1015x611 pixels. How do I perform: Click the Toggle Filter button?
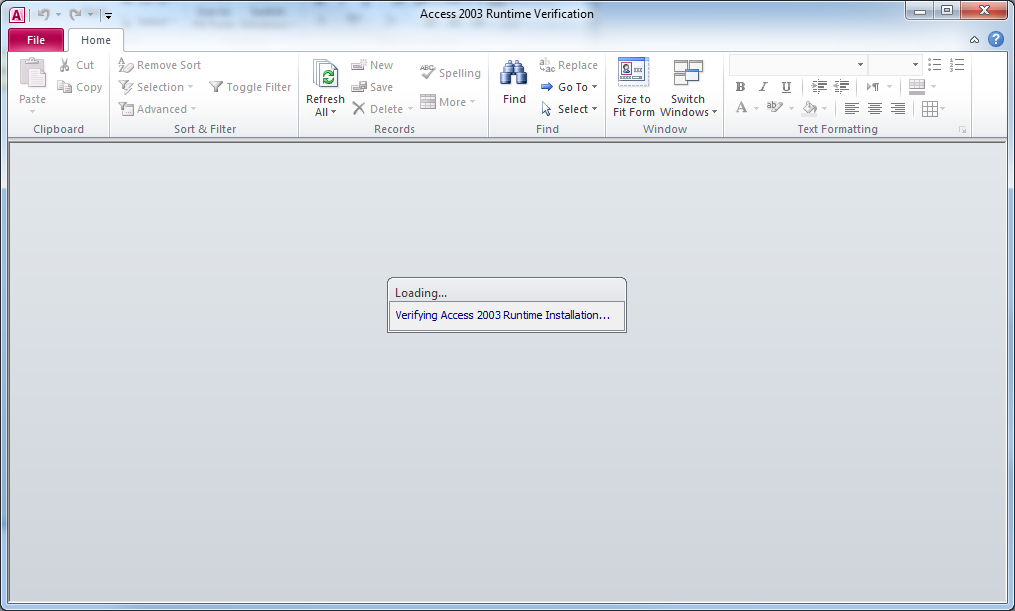250,87
